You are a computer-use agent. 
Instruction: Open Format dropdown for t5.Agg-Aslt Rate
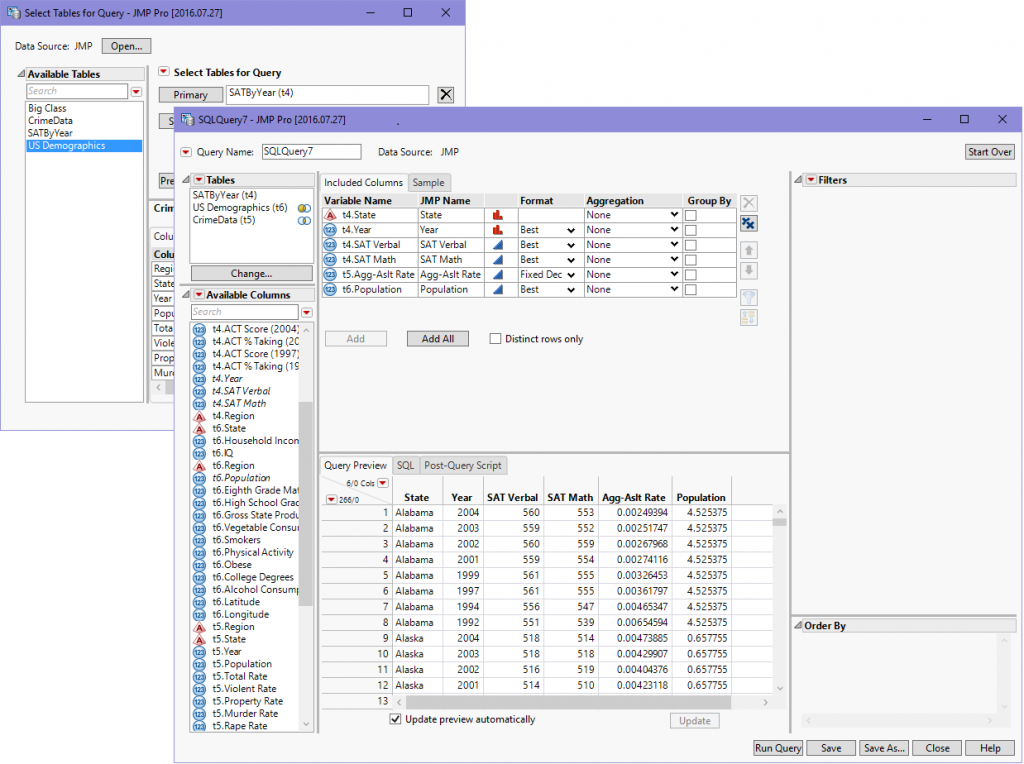[570, 275]
